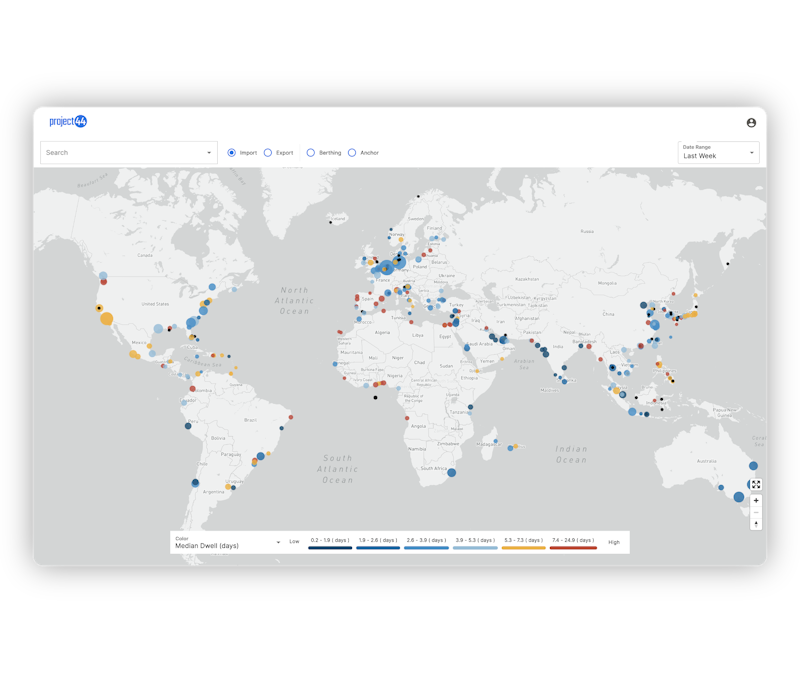Click the fullscreen map icon
Image resolution: width=800 pixels, height=673 pixels.
(x=756, y=485)
